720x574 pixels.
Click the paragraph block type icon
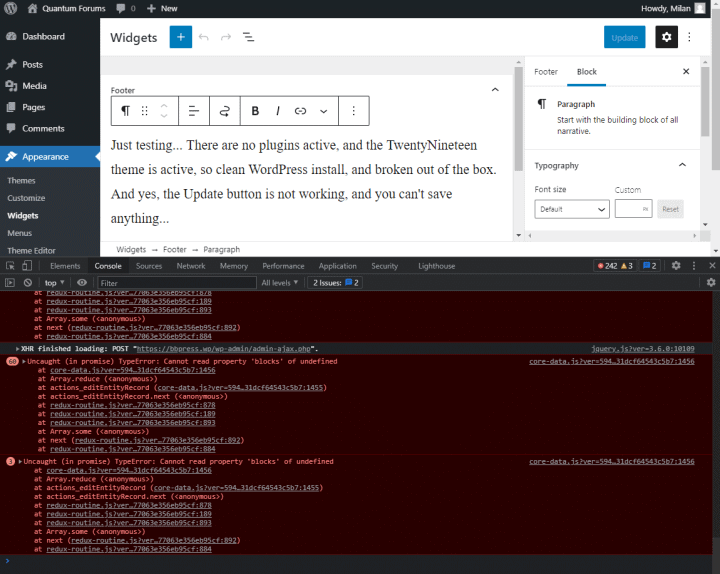pos(125,111)
